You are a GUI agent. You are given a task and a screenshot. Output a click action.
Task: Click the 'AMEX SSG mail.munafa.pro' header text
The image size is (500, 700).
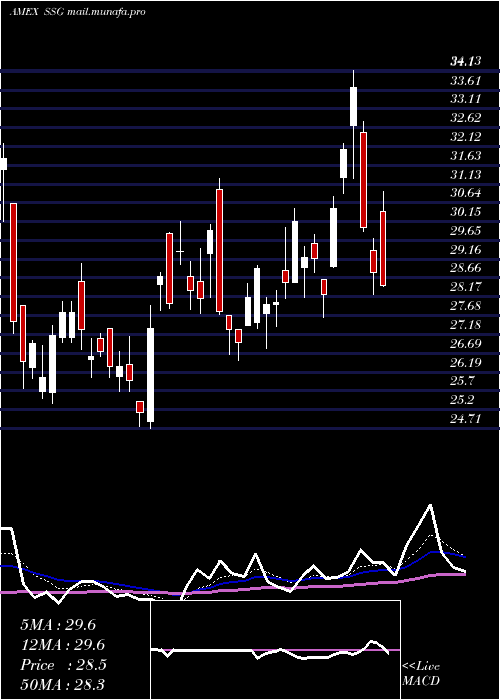[77, 12]
